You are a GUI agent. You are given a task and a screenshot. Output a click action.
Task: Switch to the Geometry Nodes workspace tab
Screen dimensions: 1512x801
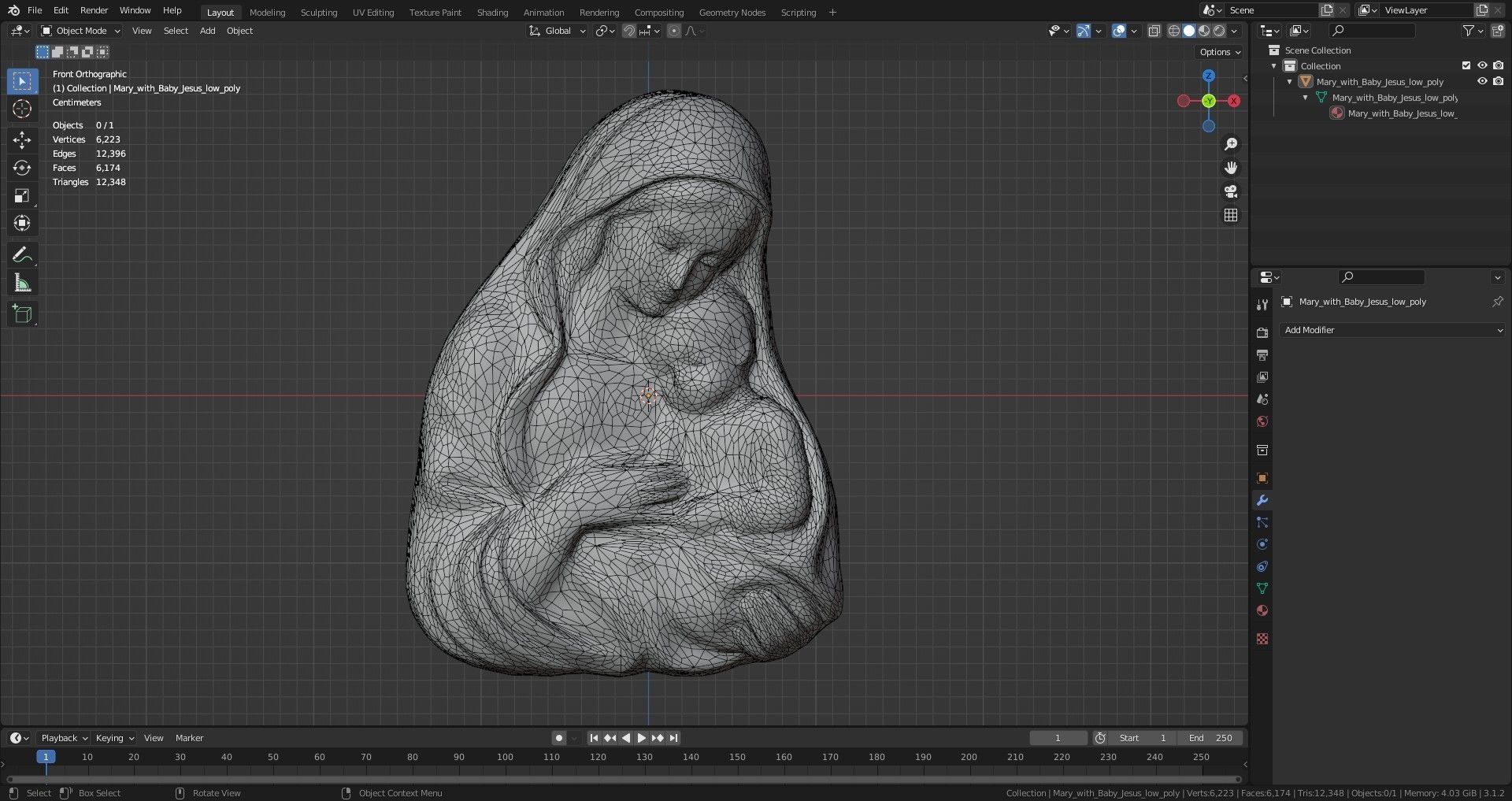[732, 12]
